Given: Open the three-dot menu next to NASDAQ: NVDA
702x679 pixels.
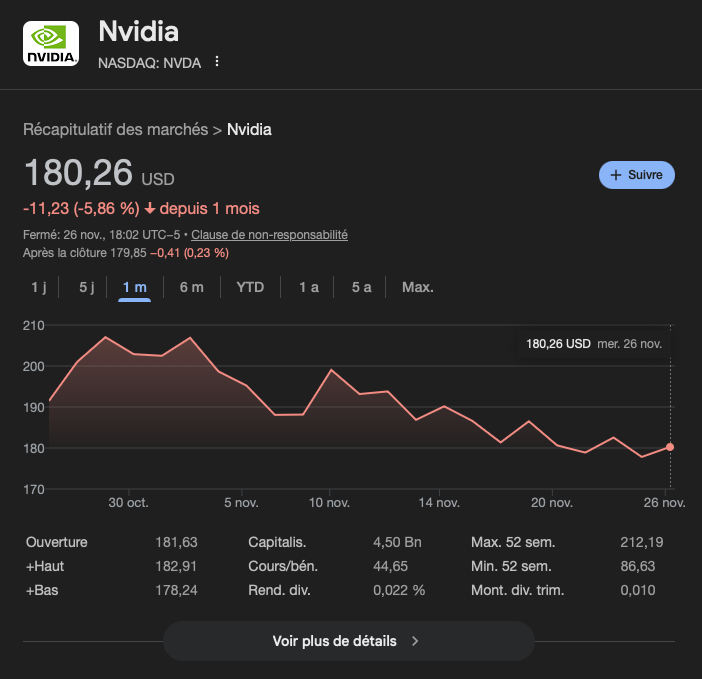Looking at the screenshot, I should (217, 61).
